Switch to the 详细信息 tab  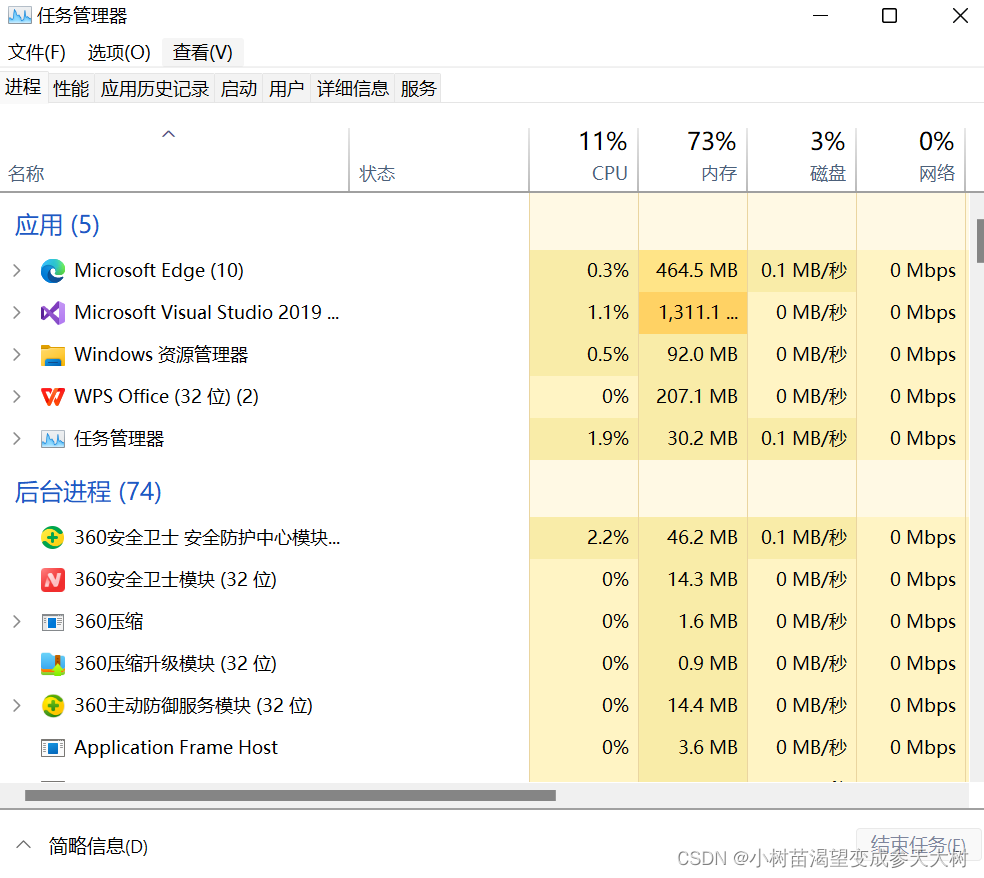(x=353, y=88)
